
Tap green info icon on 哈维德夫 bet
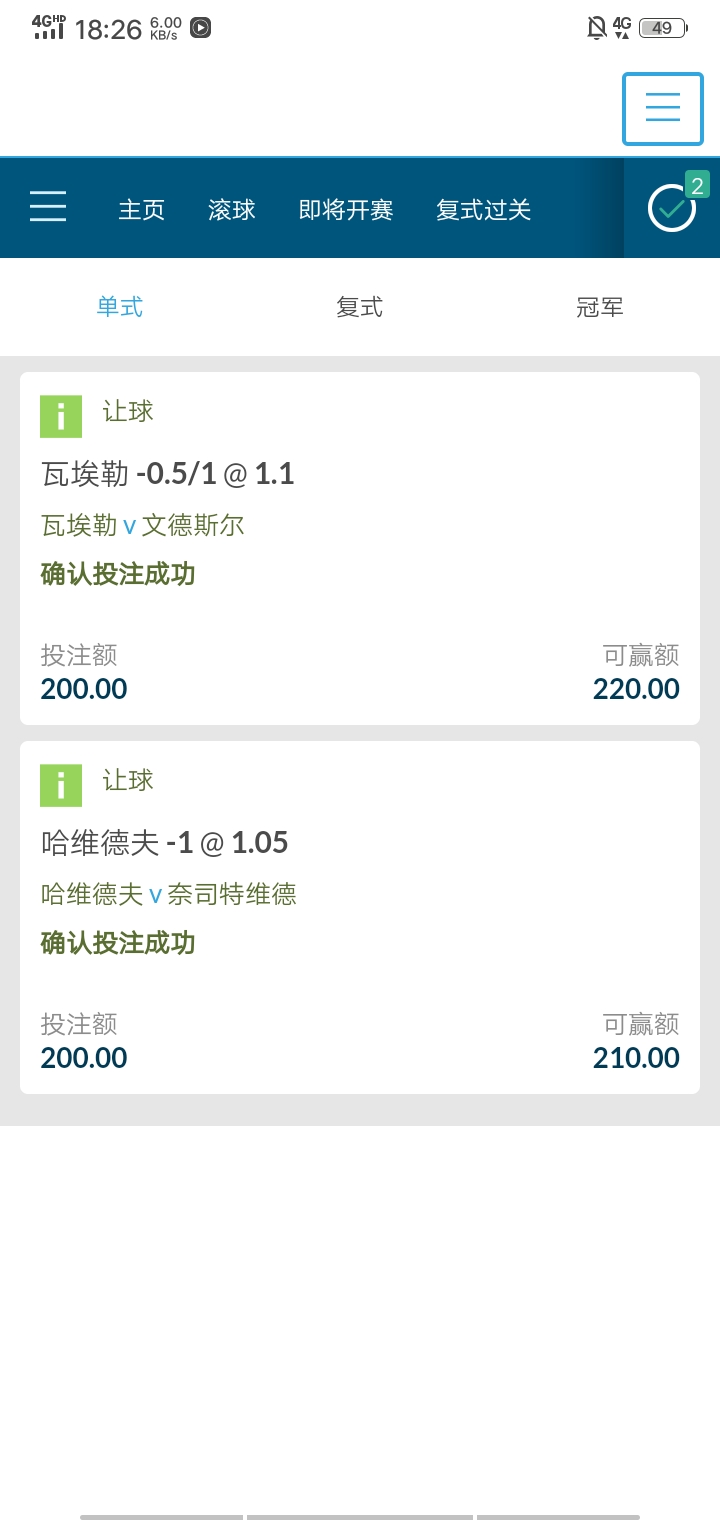pos(61,786)
